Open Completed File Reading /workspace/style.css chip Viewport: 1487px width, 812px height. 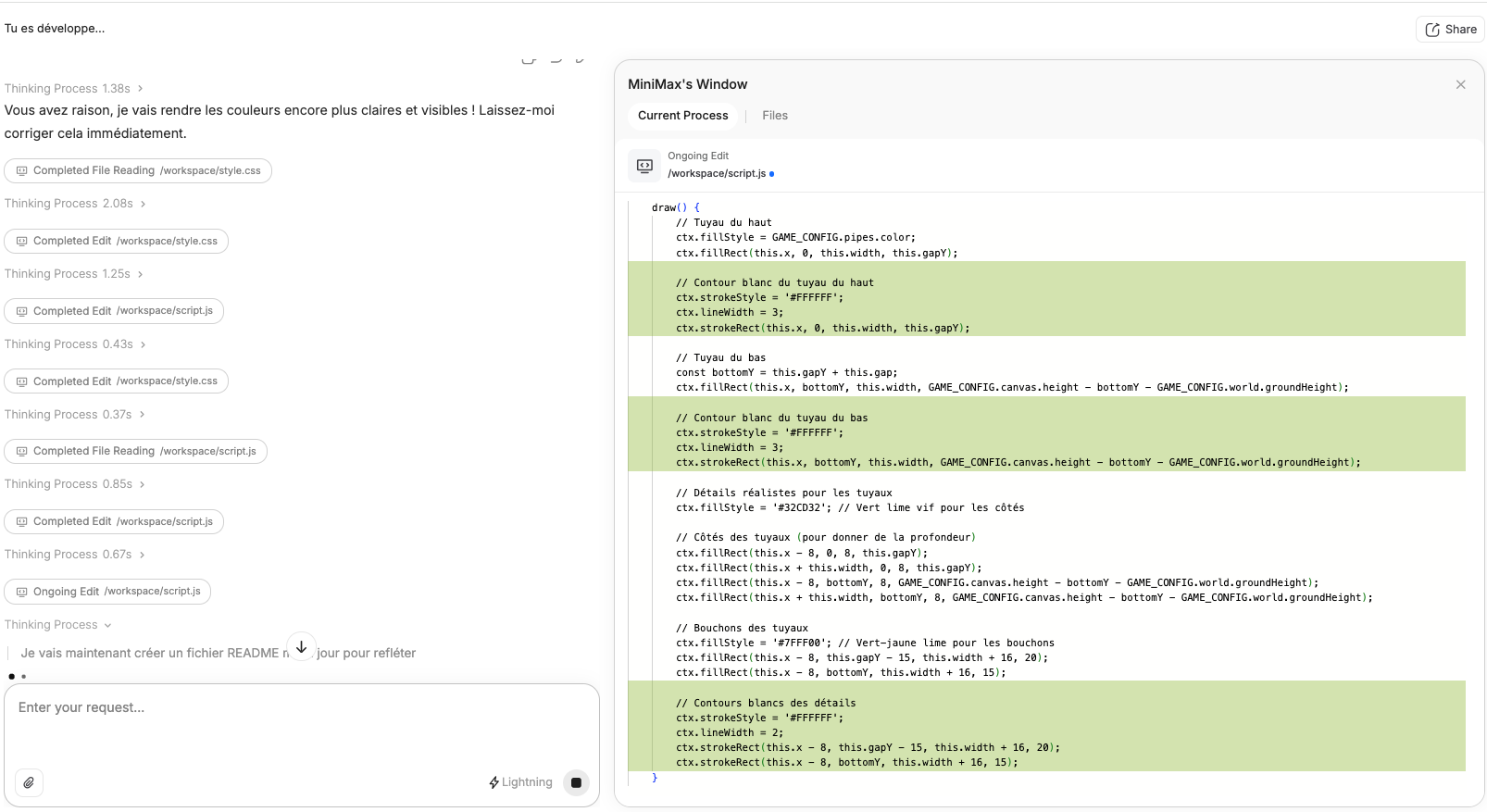[138, 170]
